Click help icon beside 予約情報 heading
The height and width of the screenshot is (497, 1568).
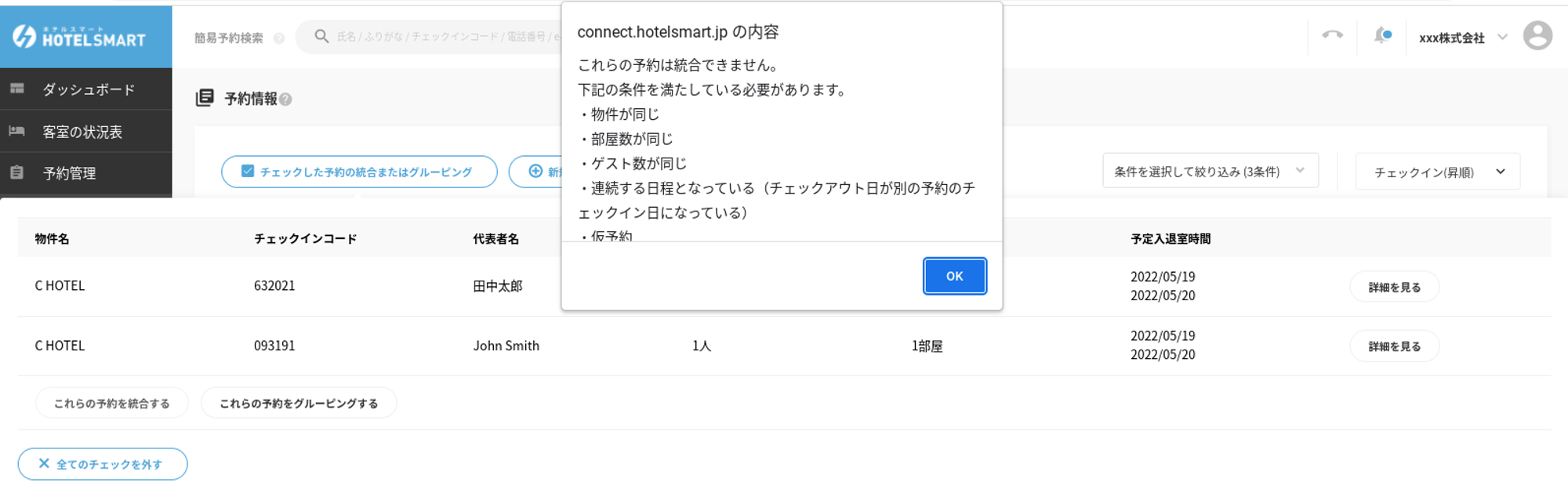(286, 100)
